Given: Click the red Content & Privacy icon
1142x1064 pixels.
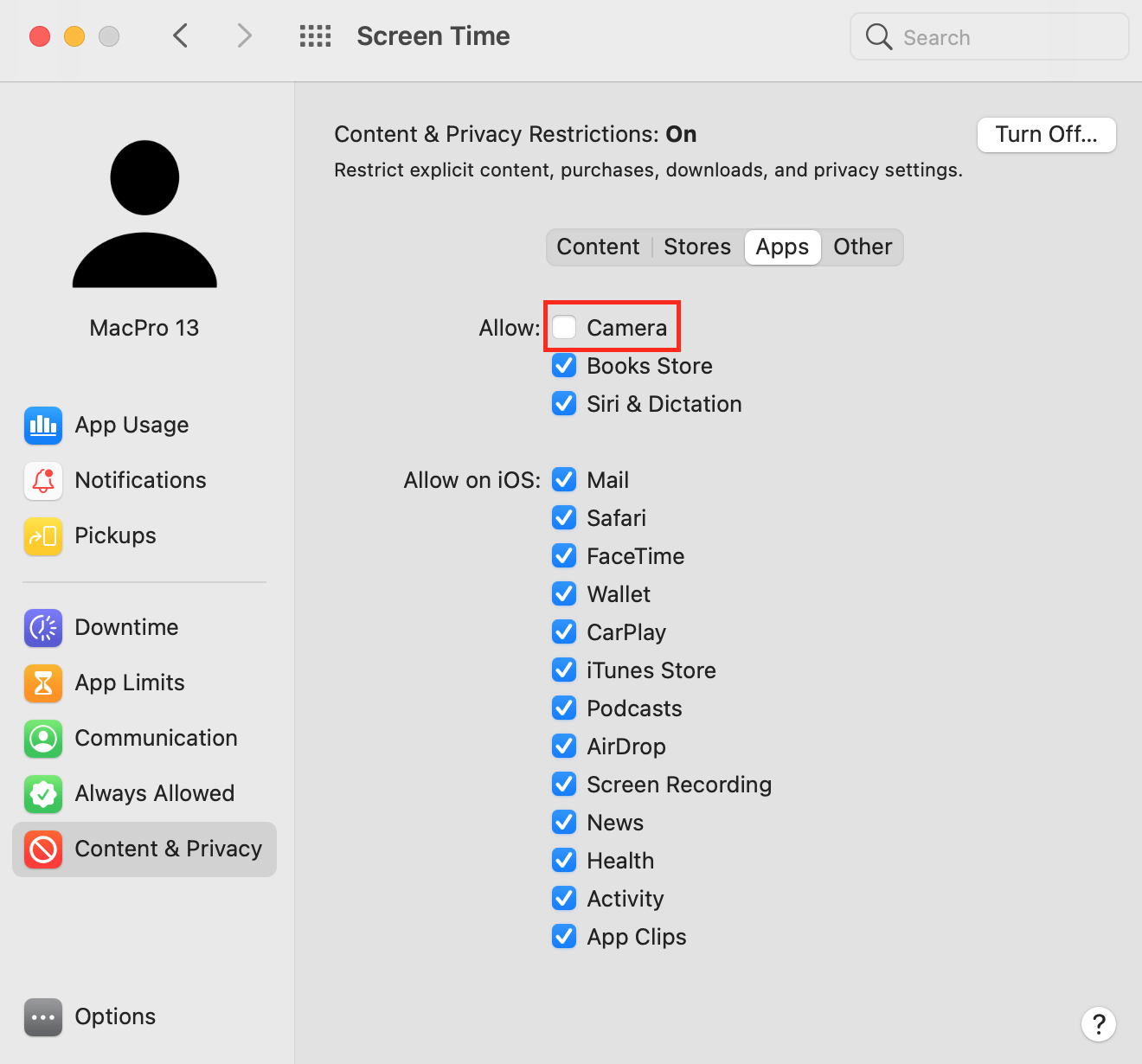Looking at the screenshot, I should [43, 849].
